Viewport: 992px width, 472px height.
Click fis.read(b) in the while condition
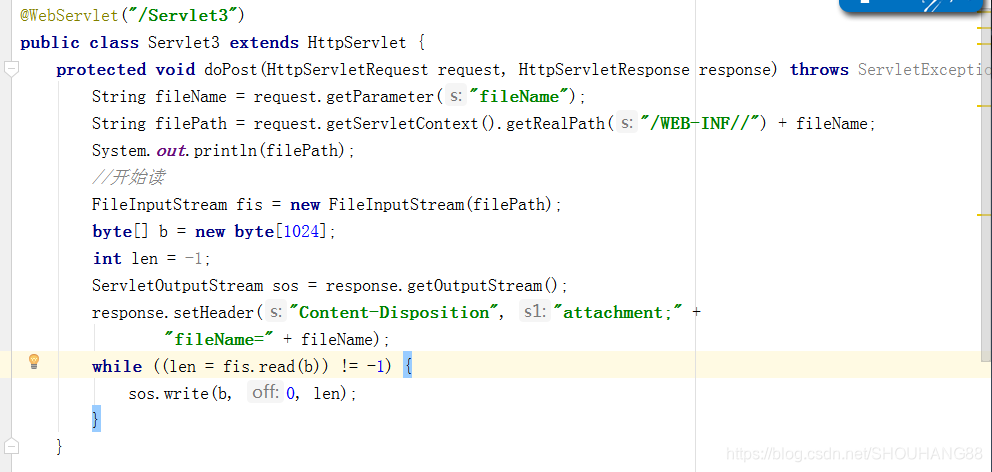tap(274, 367)
